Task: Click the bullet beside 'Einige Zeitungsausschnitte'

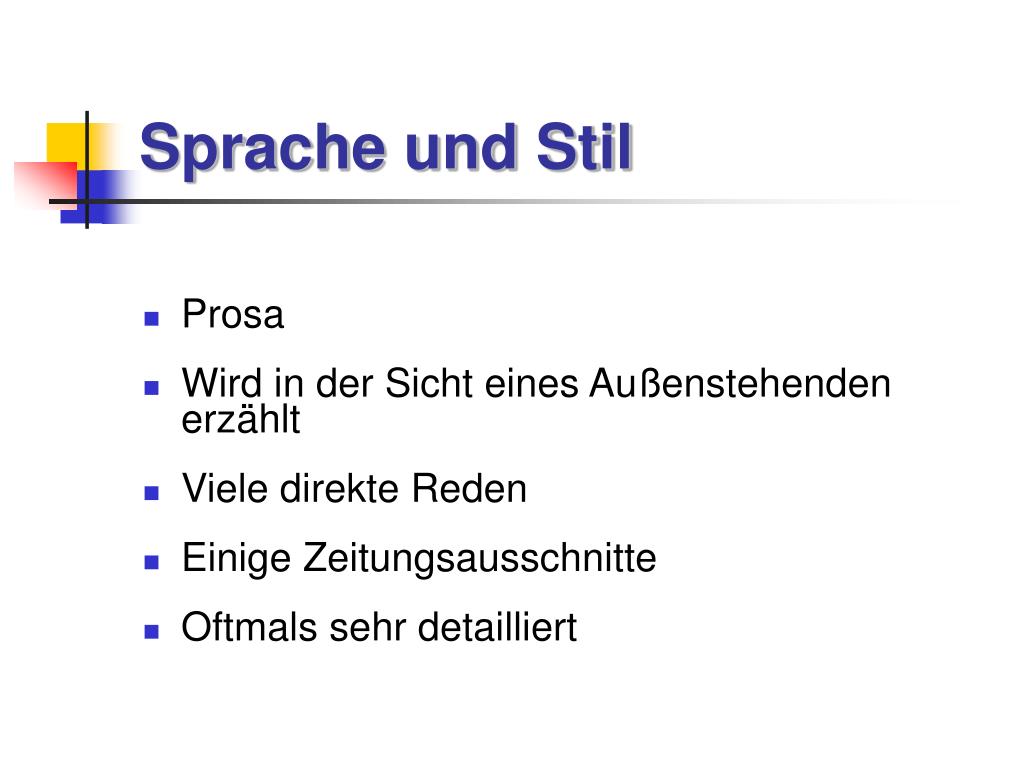Action: tap(152, 562)
